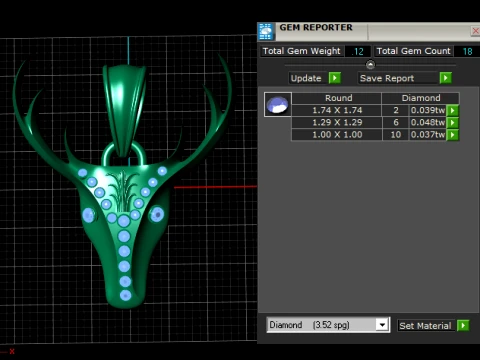Select the 1.74 X 1.74 size cell
This screenshot has width=480, height=360.
pyautogui.click(x=337, y=110)
